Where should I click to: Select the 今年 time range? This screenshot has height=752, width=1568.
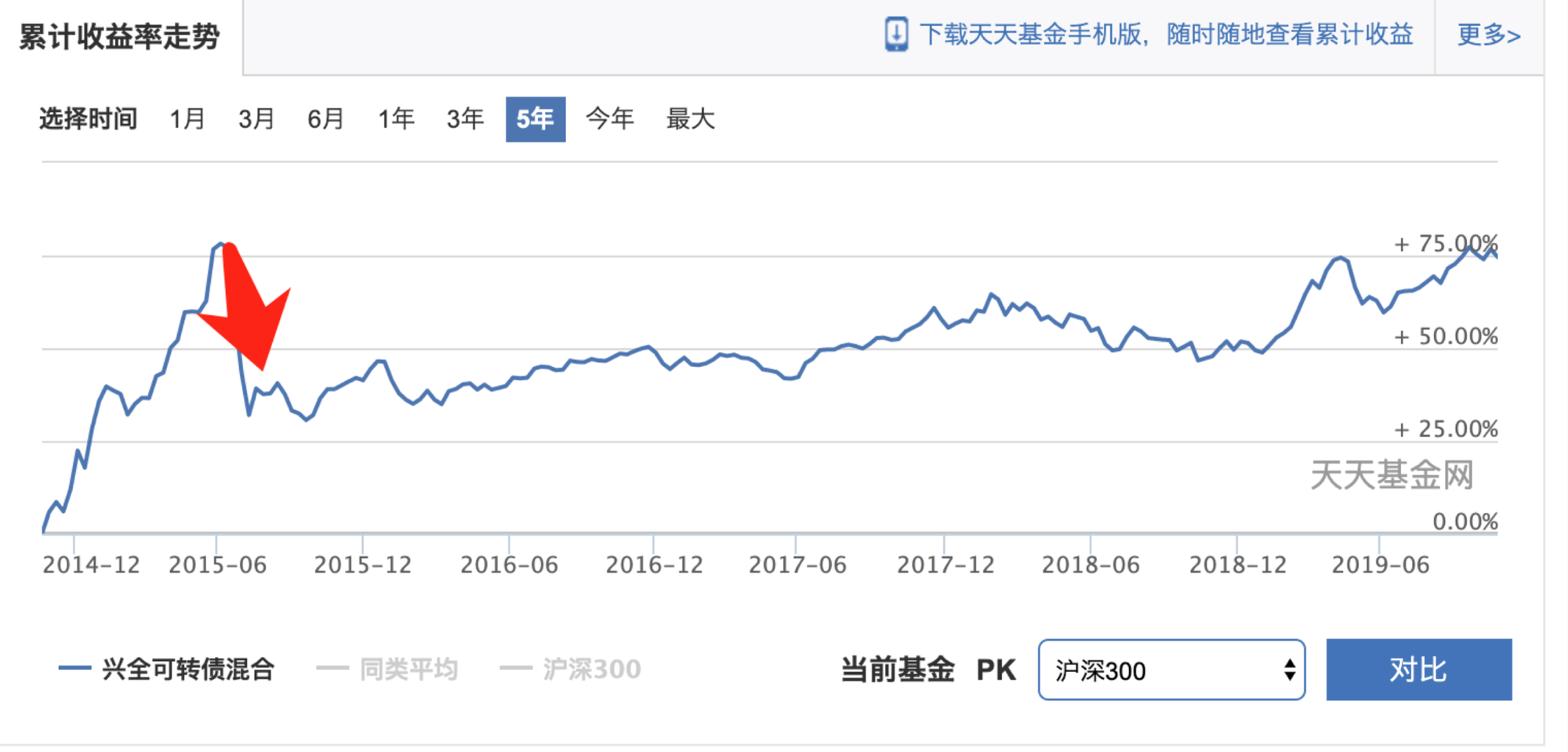point(610,119)
